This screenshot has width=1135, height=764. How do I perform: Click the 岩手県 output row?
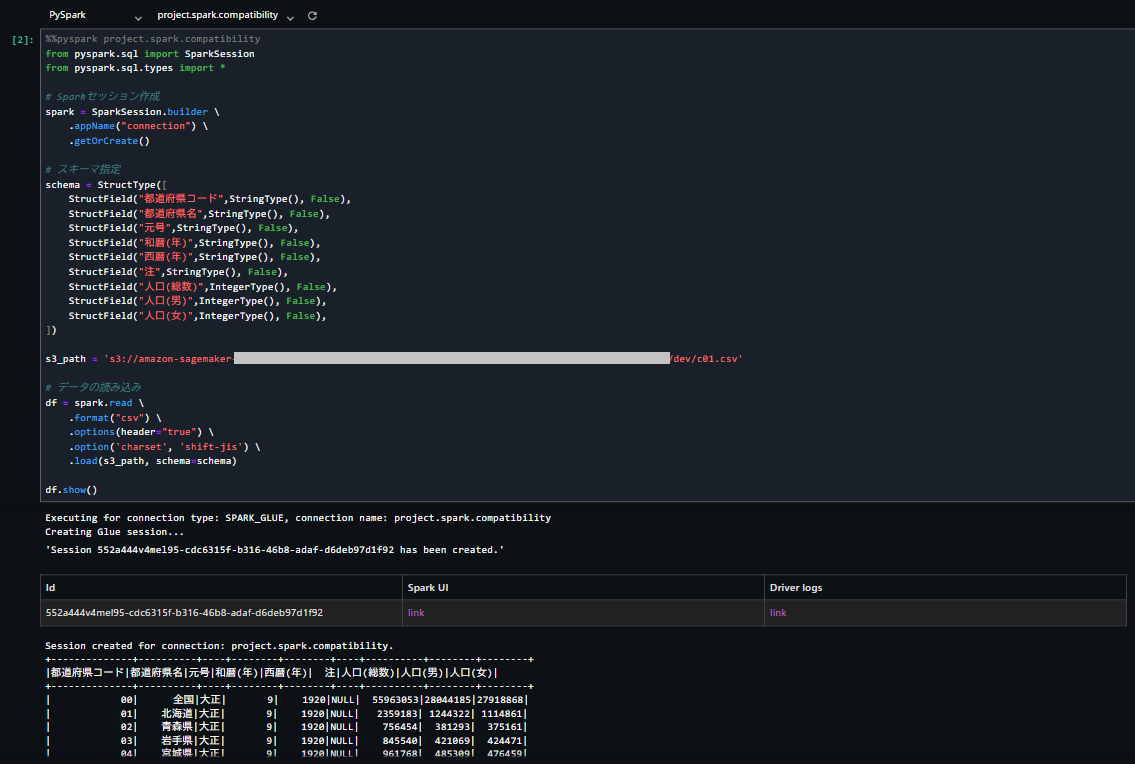tap(287, 740)
